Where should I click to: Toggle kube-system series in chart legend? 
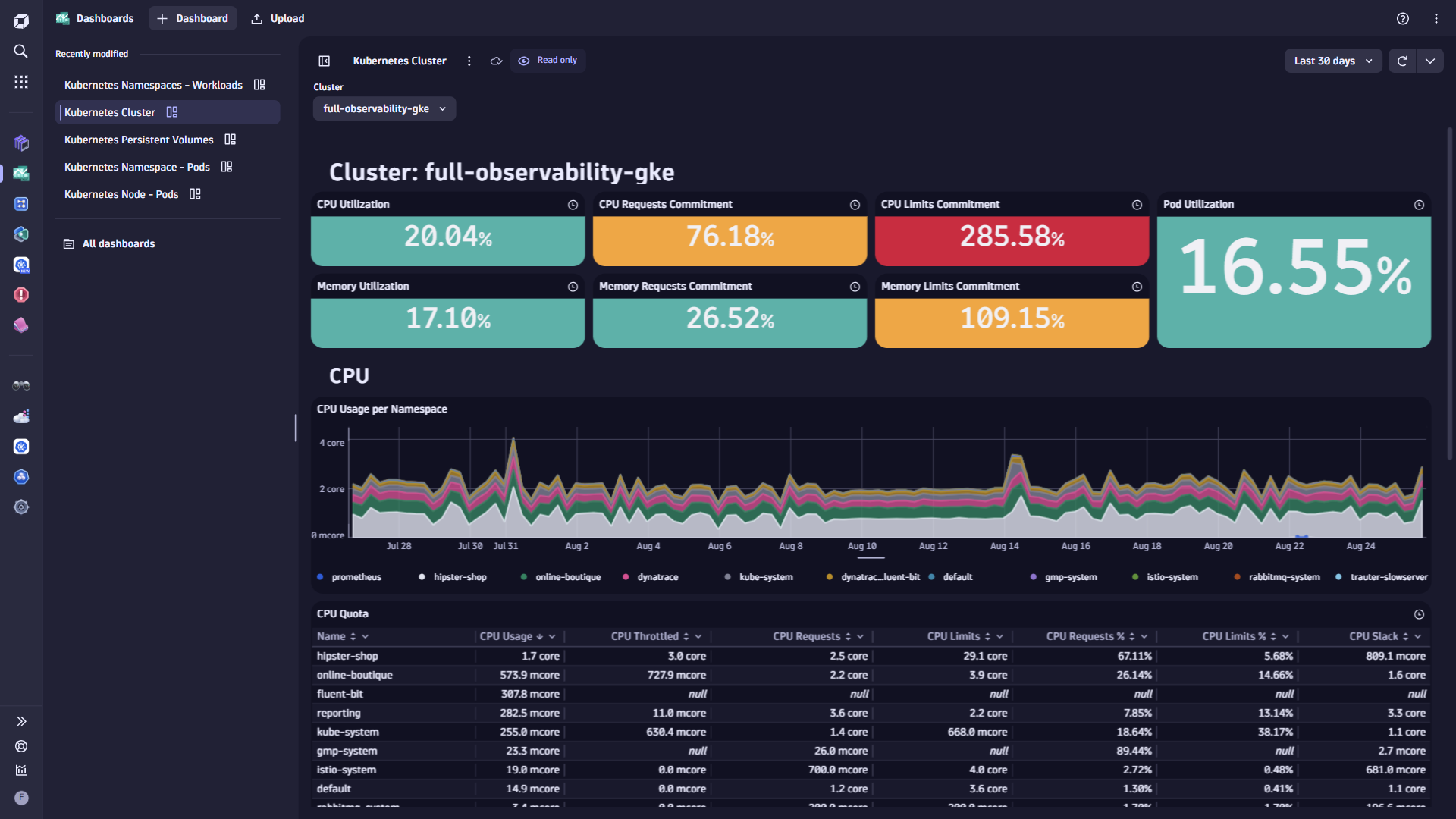tap(759, 577)
